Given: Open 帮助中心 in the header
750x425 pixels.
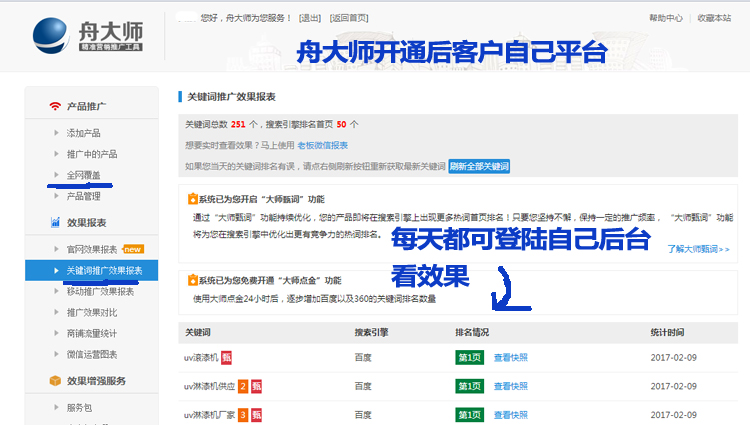Looking at the screenshot, I should coord(666,18).
